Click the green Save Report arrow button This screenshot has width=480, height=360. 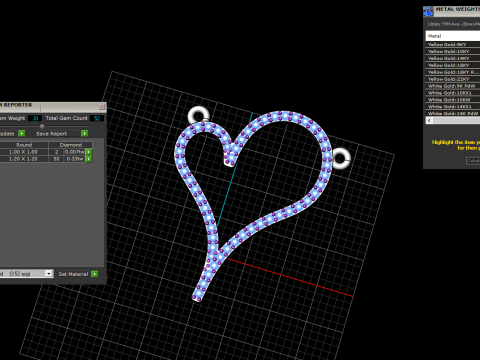coord(85,133)
